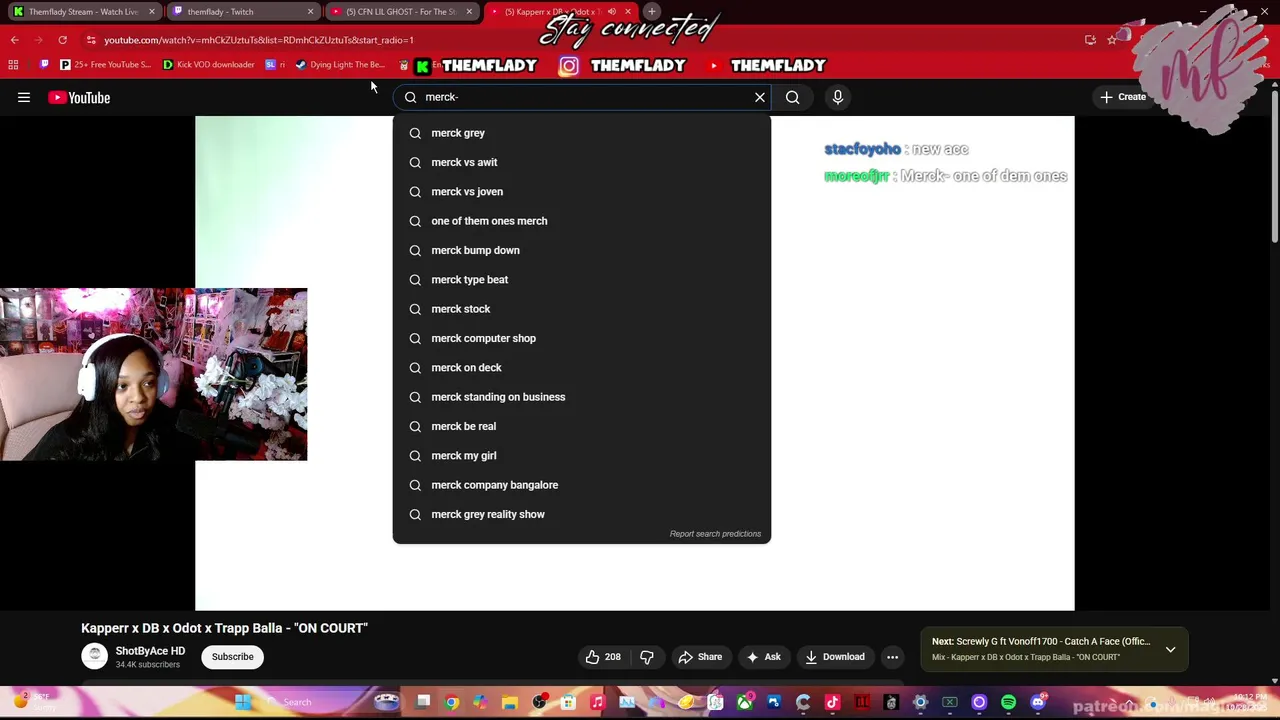Open 25+ Free YouTube S... bookmark
Screen dimensions: 1280x720
105,65
